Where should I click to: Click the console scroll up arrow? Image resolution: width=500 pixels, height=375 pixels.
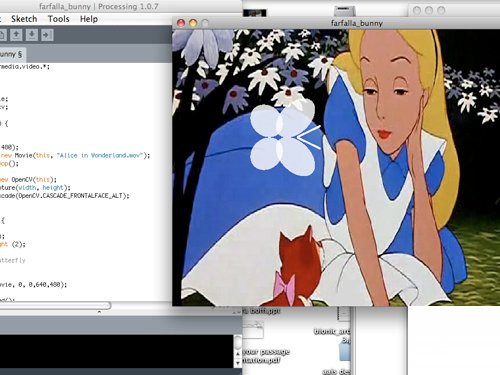coord(238,353)
